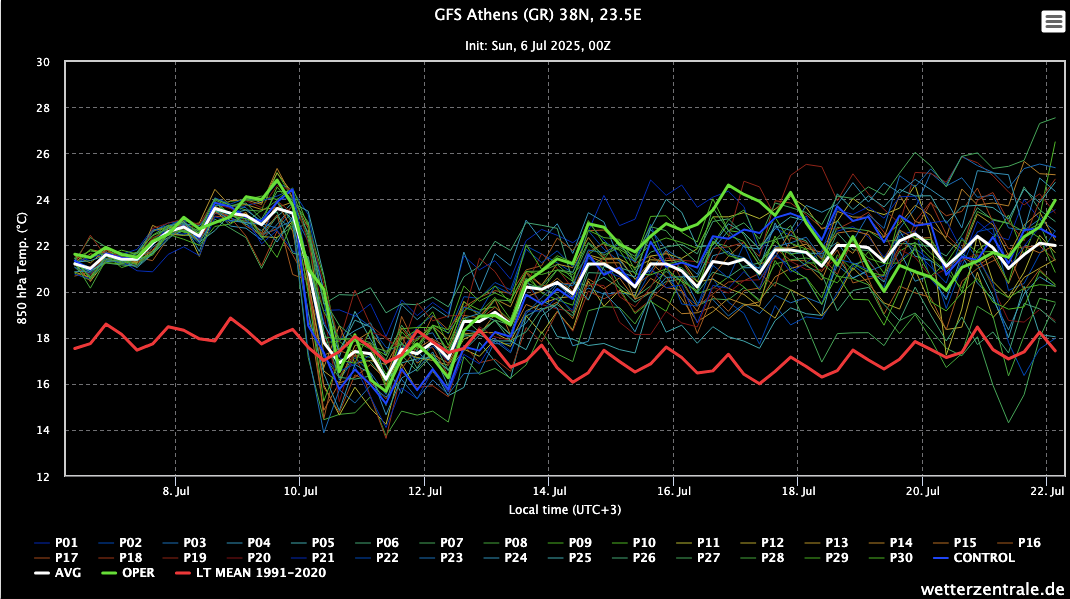Toggle the P01 ensemble series in legend

[x=67, y=542]
